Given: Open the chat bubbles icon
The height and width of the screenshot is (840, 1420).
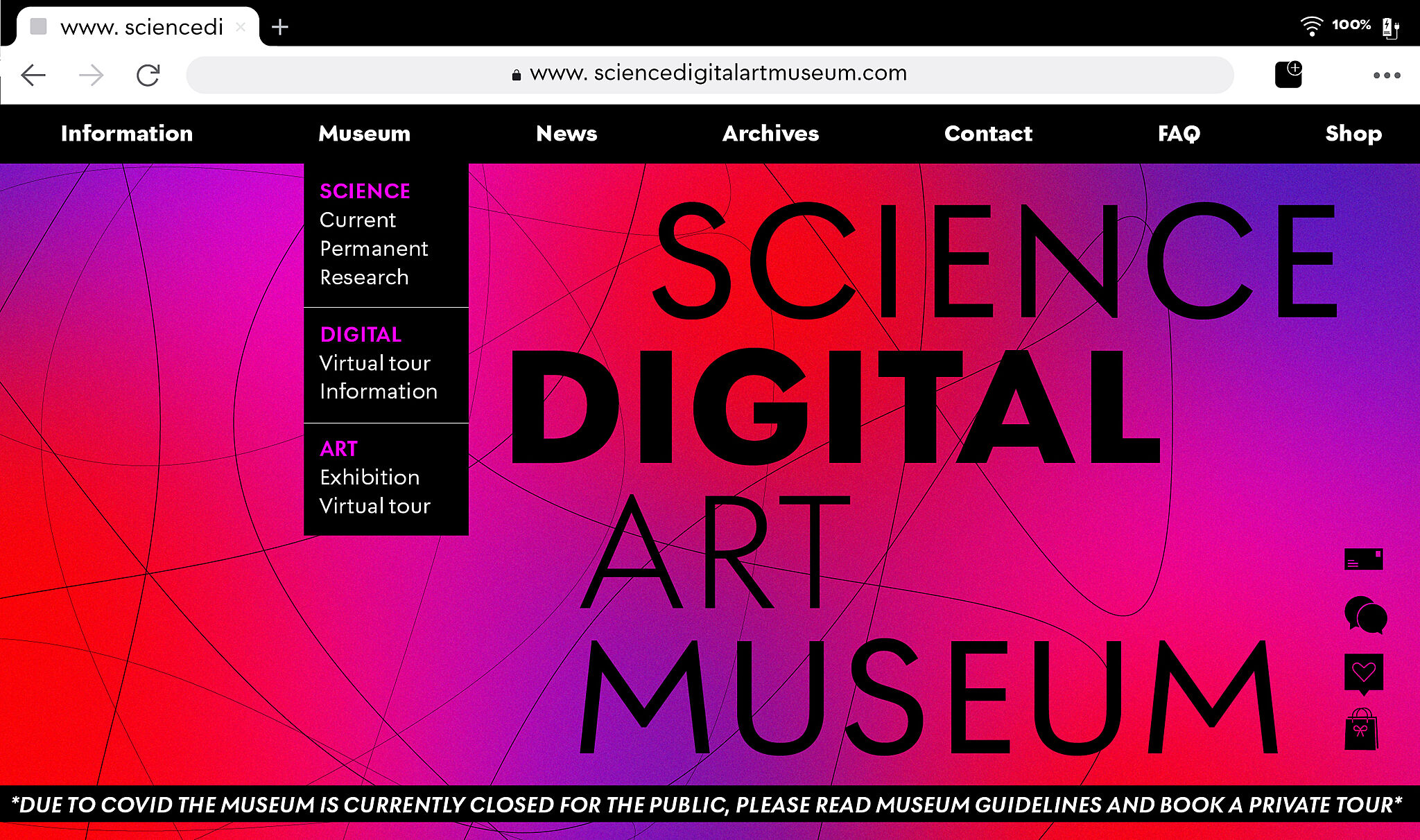Looking at the screenshot, I should coord(1365,615).
